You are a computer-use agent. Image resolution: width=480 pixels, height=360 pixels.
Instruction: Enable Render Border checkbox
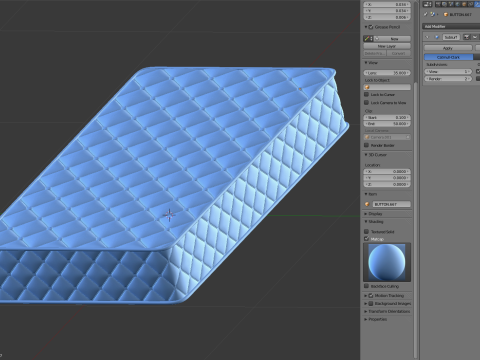pos(366,145)
